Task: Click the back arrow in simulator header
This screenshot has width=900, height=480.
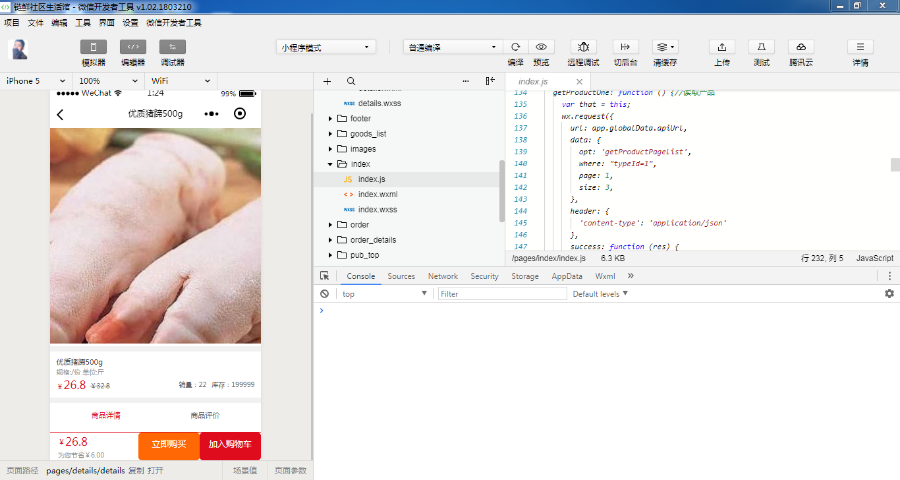Action: (60, 114)
